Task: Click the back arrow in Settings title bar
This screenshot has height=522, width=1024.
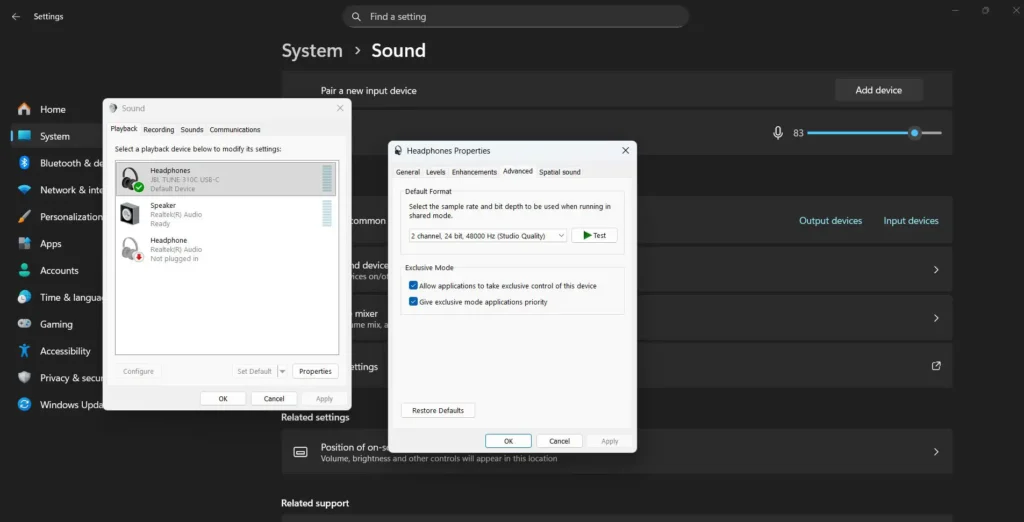Action: pos(16,16)
